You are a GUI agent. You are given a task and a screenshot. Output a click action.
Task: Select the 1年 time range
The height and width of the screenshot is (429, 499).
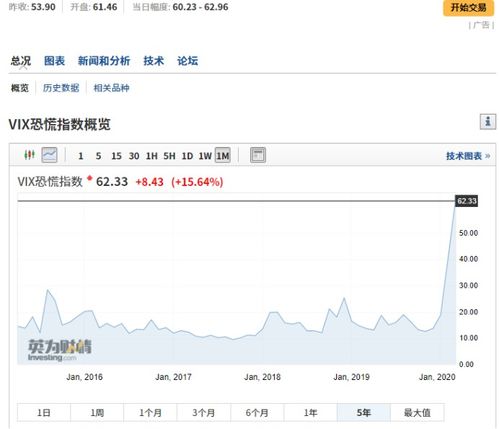pos(310,413)
